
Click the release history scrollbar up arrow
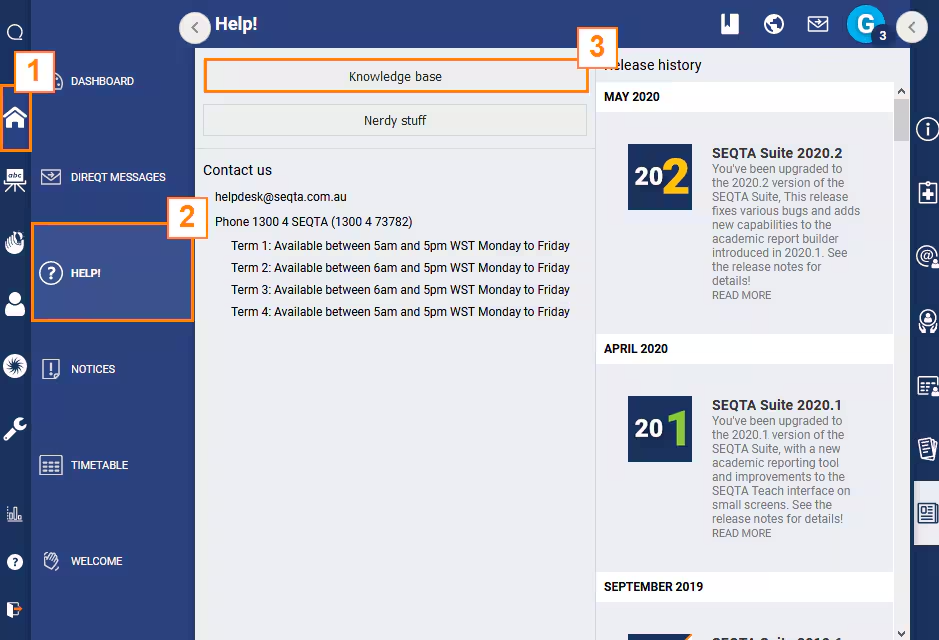(x=901, y=91)
